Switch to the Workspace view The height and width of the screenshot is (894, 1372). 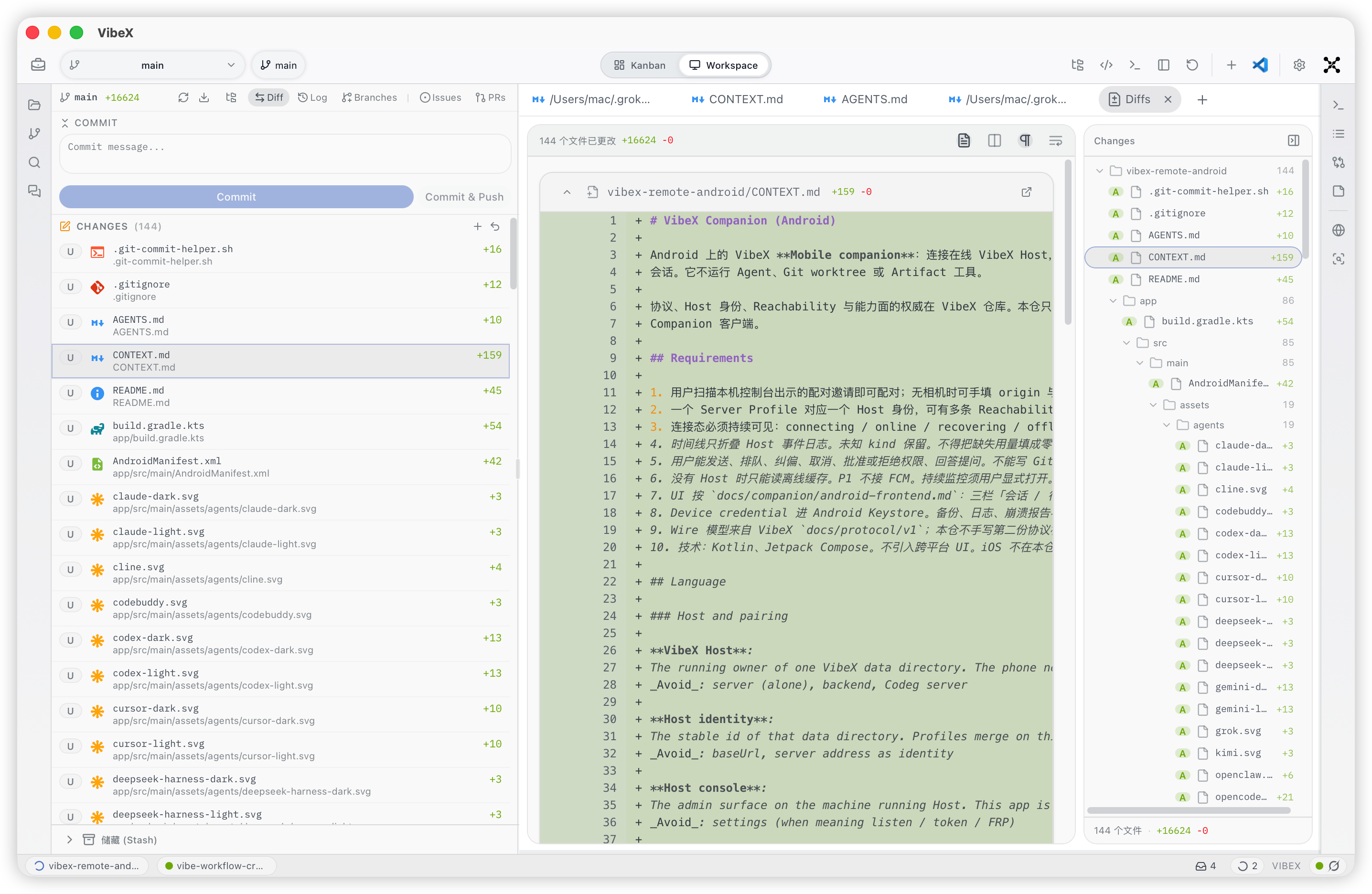(723, 65)
